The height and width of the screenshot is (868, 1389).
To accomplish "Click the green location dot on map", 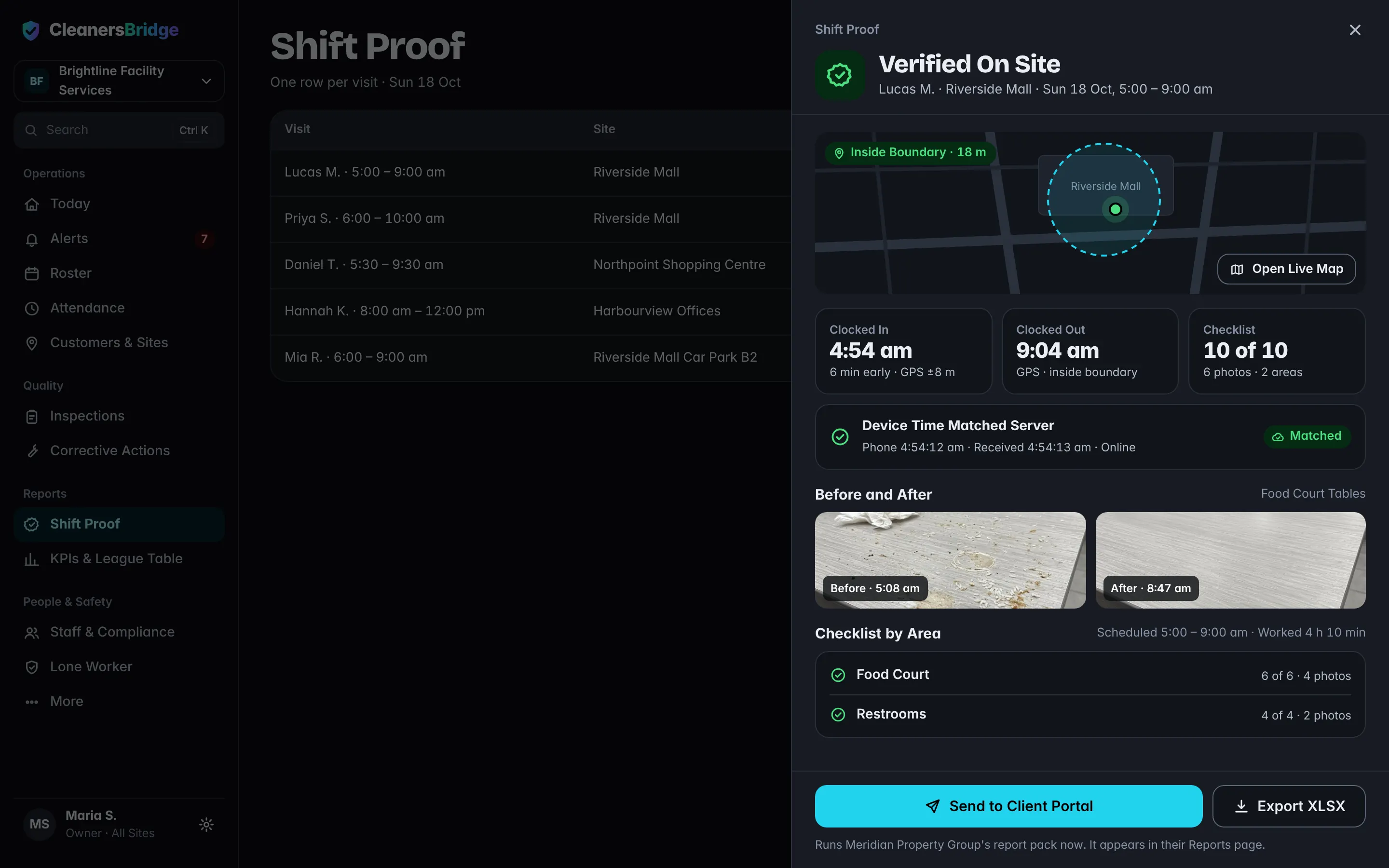I will click(1115, 210).
